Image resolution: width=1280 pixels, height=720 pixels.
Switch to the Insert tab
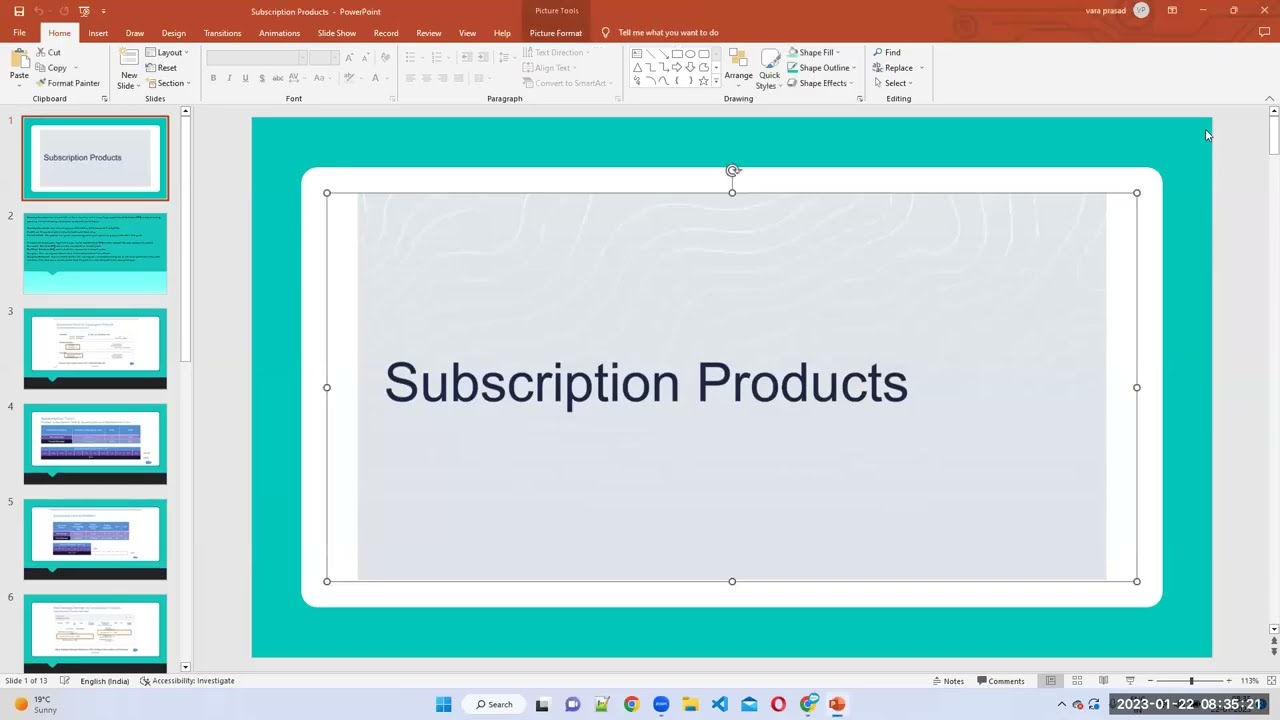tap(98, 33)
